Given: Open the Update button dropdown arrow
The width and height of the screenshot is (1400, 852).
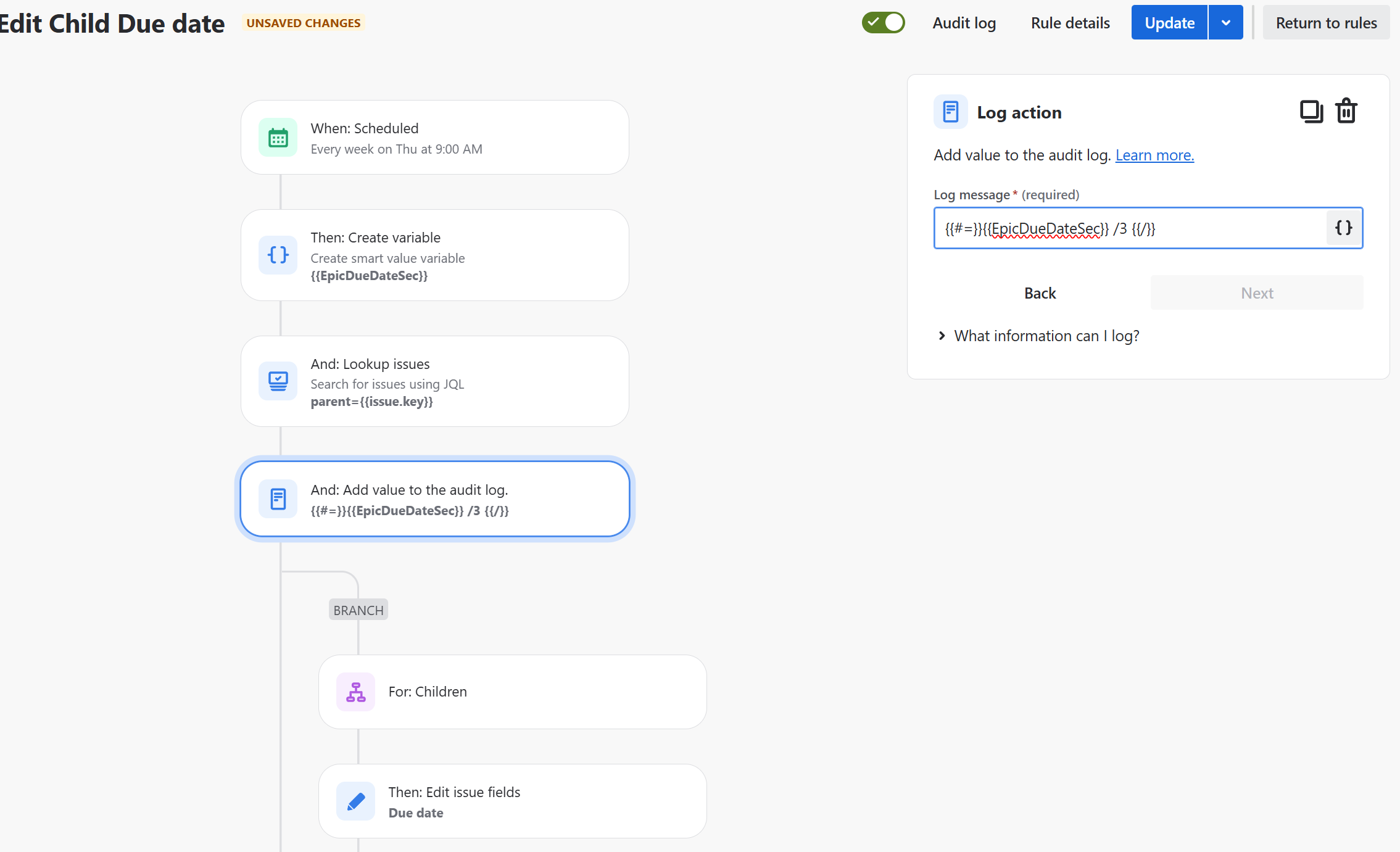Looking at the screenshot, I should click(x=1225, y=22).
